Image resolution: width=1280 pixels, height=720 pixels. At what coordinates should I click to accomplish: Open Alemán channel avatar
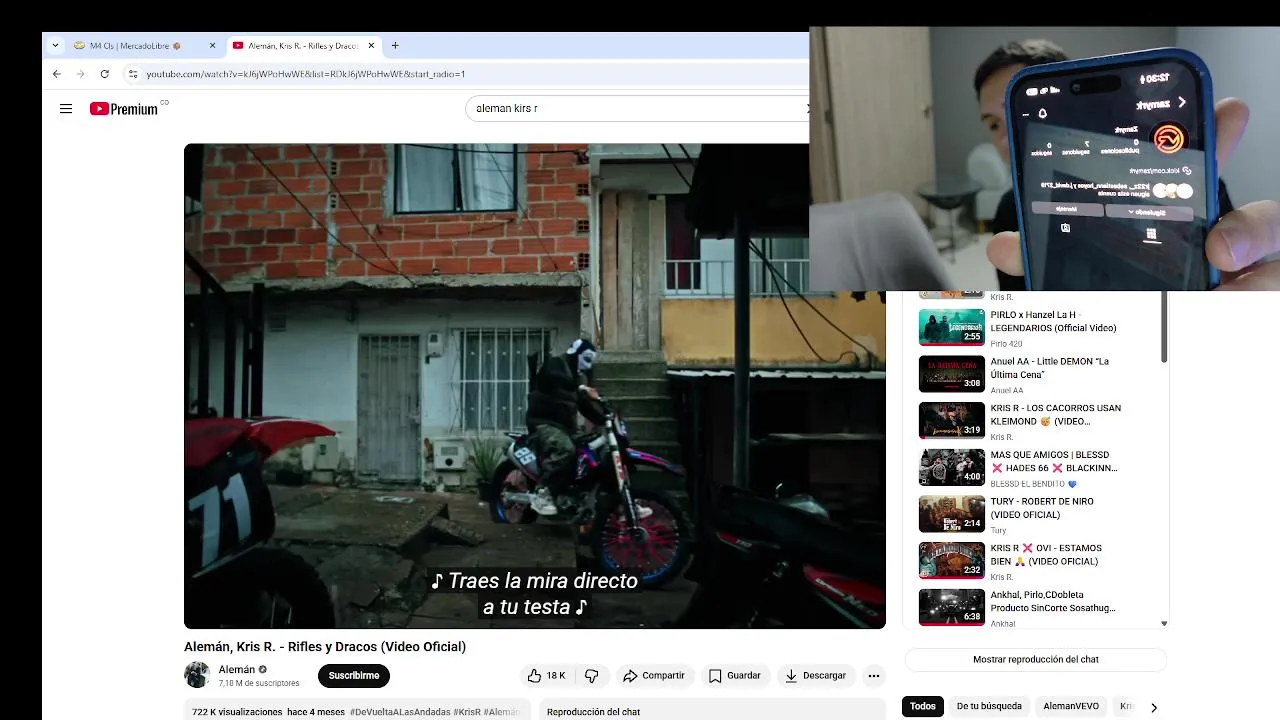point(197,675)
